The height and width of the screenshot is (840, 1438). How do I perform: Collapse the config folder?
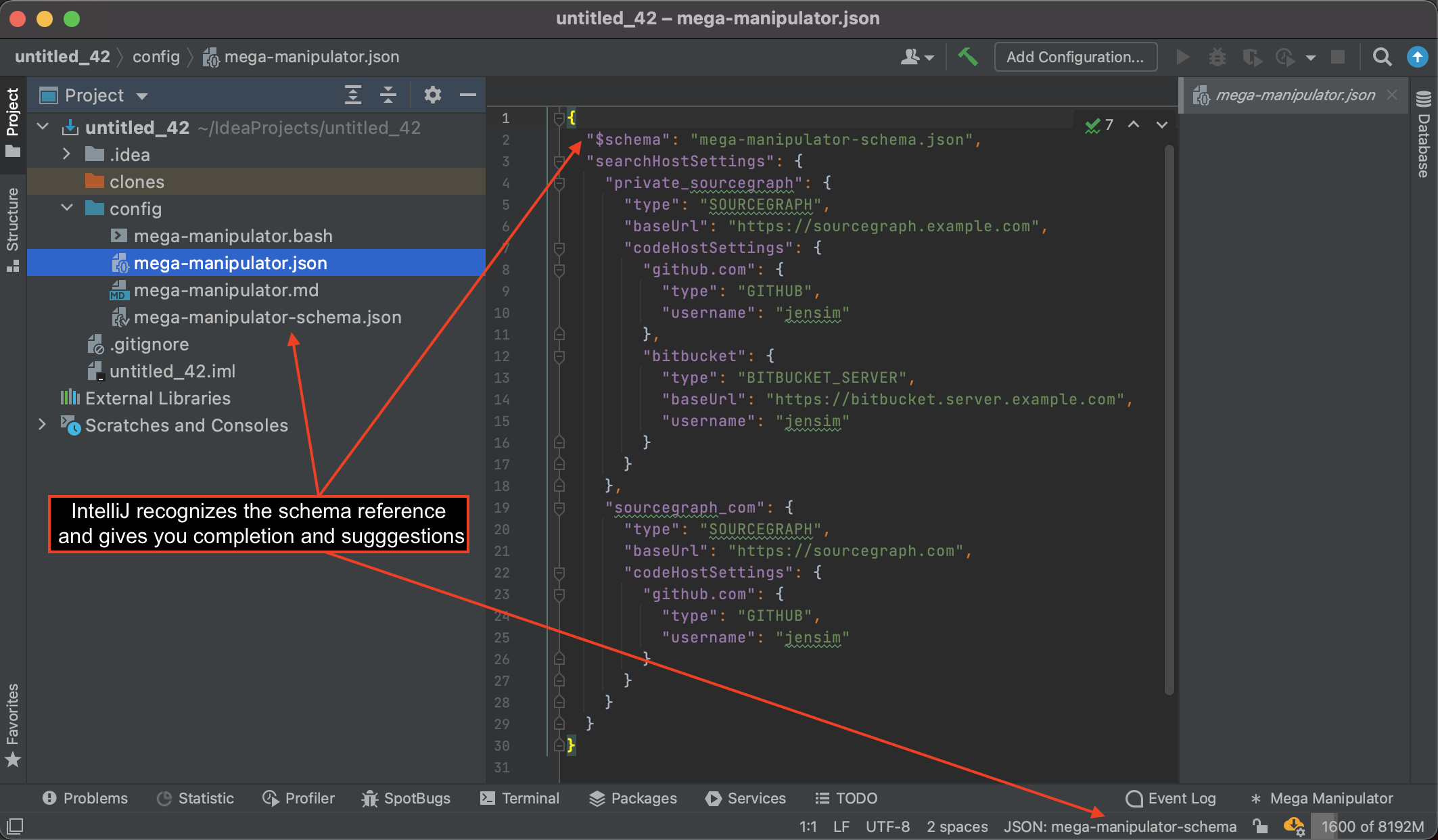click(66, 208)
